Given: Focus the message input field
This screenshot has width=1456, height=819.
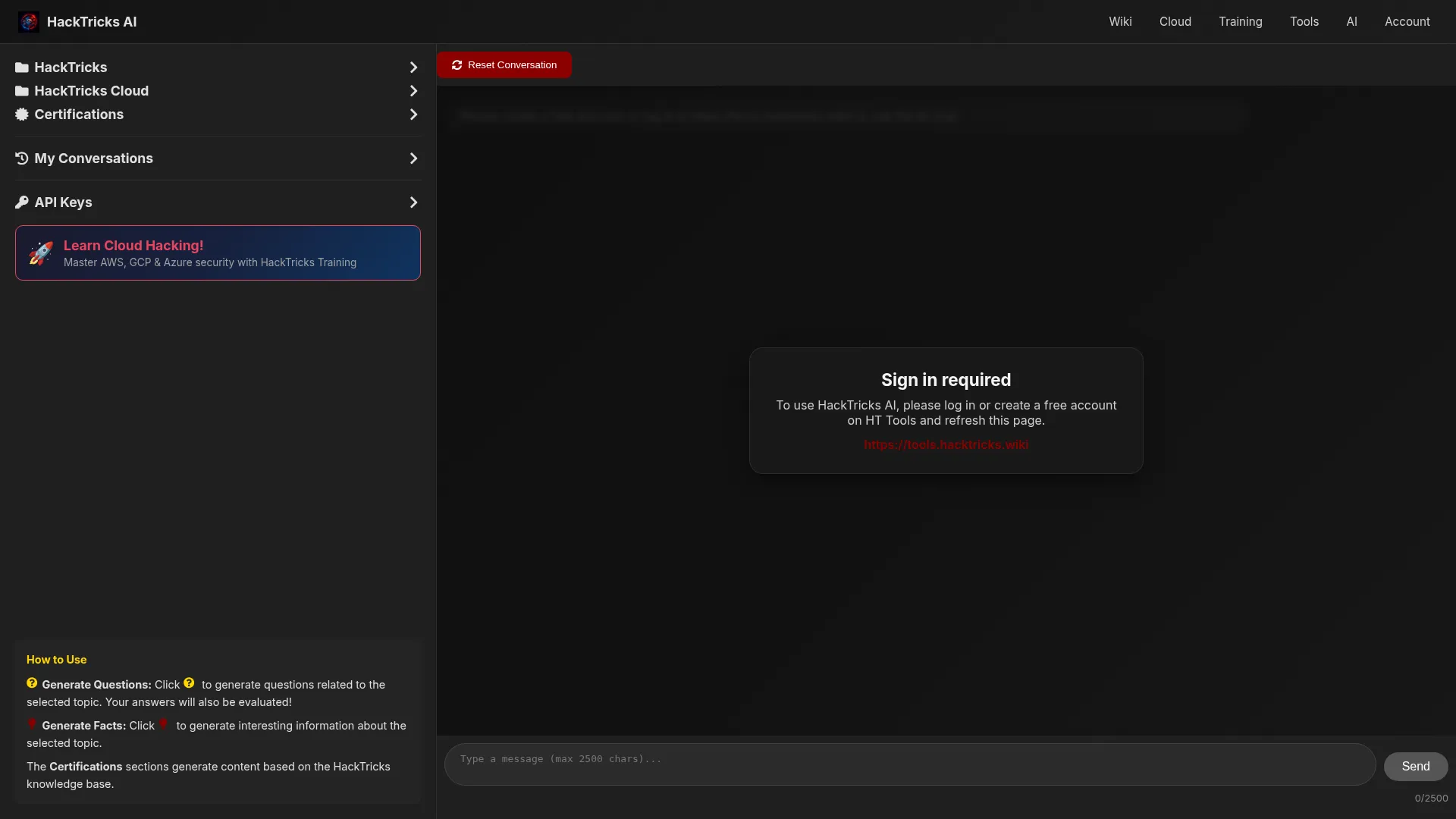Looking at the screenshot, I should (x=909, y=764).
